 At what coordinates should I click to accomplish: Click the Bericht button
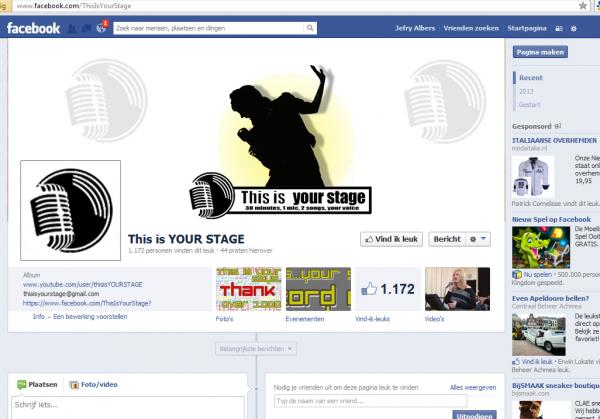447,239
